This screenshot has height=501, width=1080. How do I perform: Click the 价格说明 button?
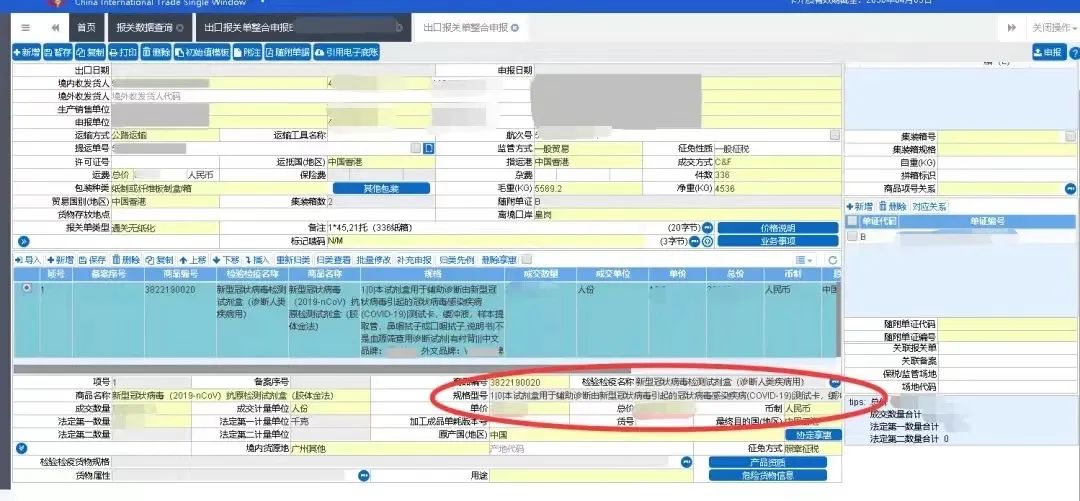click(777, 227)
